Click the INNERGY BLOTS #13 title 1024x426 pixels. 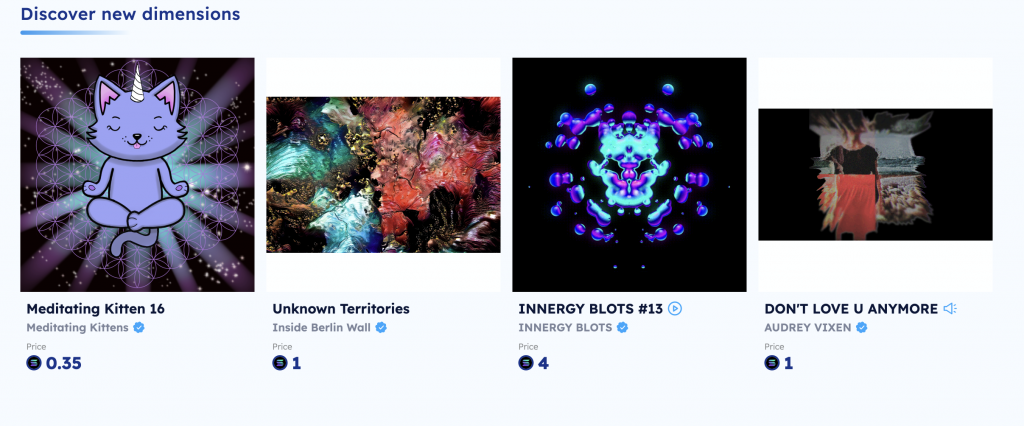point(590,308)
